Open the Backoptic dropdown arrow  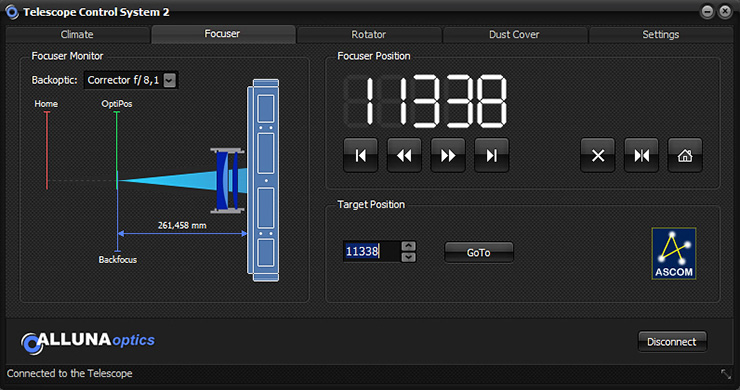tap(170, 80)
